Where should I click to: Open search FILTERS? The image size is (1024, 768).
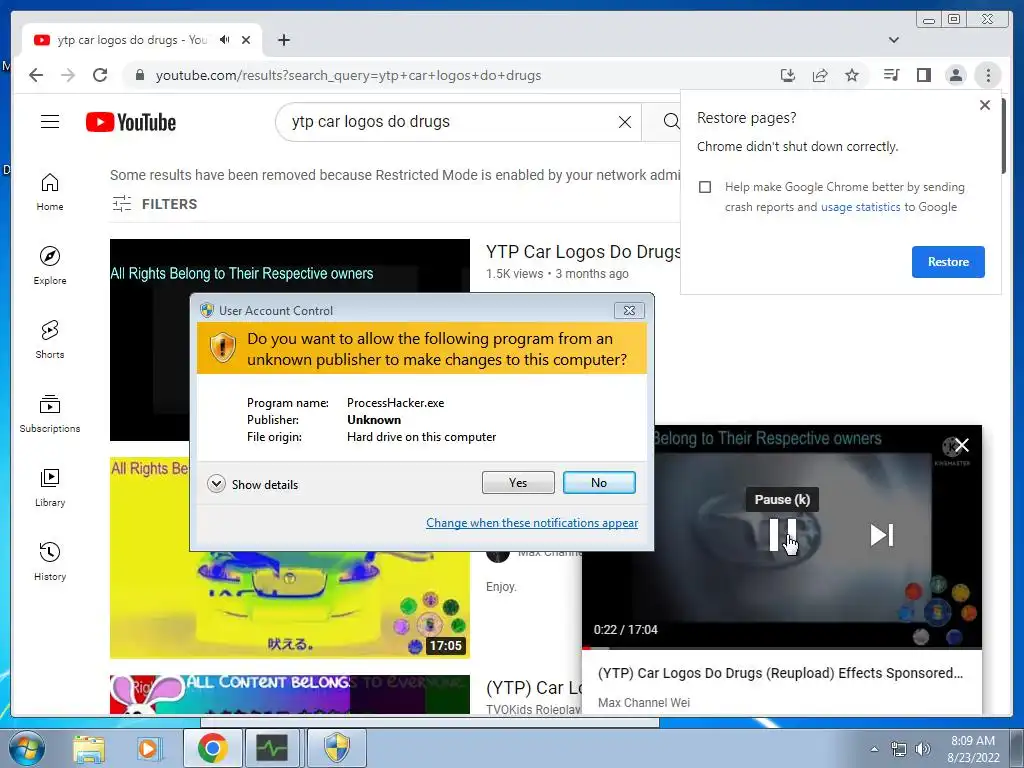click(x=154, y=204)
